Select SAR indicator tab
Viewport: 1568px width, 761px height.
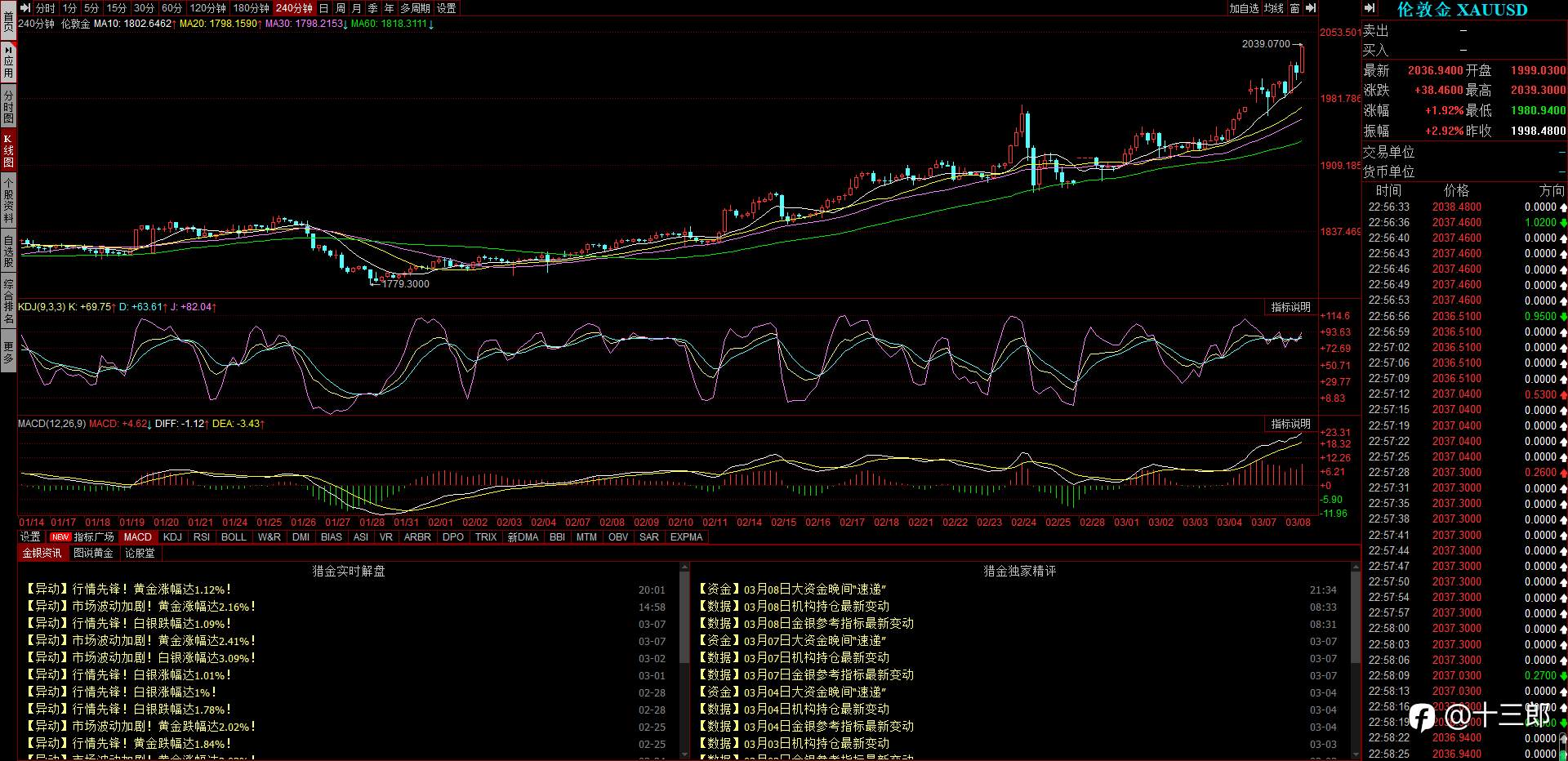pyautogui.click(x=649, y=537)
